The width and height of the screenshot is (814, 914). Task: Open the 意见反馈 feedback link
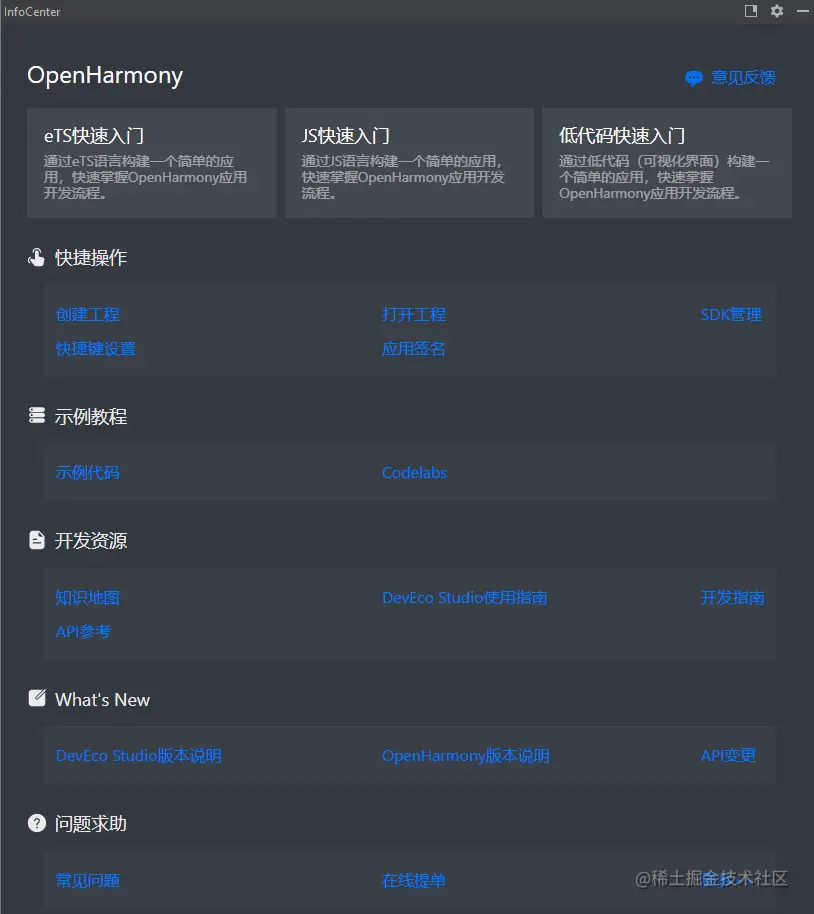(743, 78)
